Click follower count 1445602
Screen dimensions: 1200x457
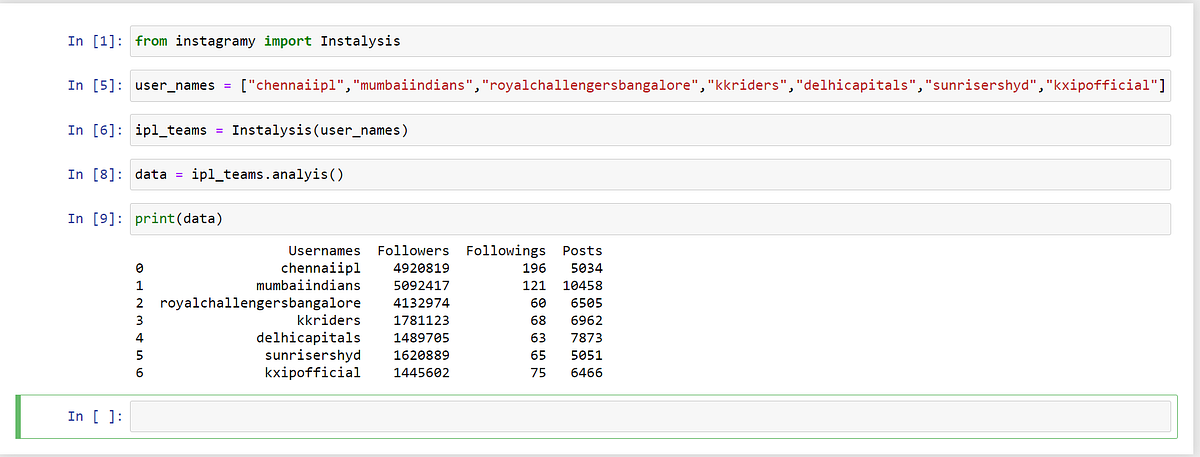[421, 373]
